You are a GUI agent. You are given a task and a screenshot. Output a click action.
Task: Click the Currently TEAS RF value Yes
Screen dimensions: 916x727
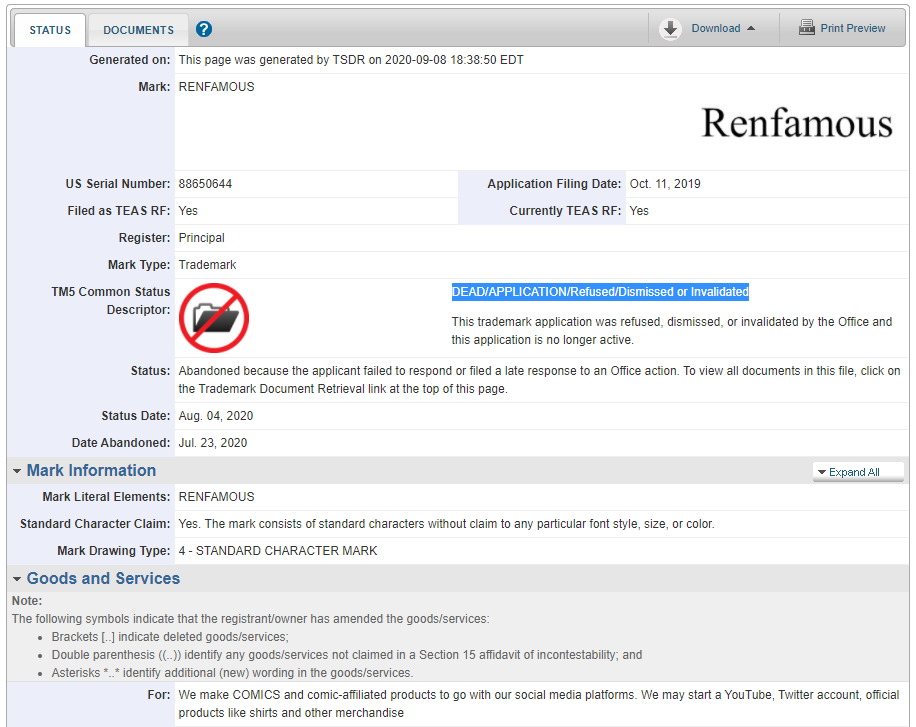click(x=639, y=210)
